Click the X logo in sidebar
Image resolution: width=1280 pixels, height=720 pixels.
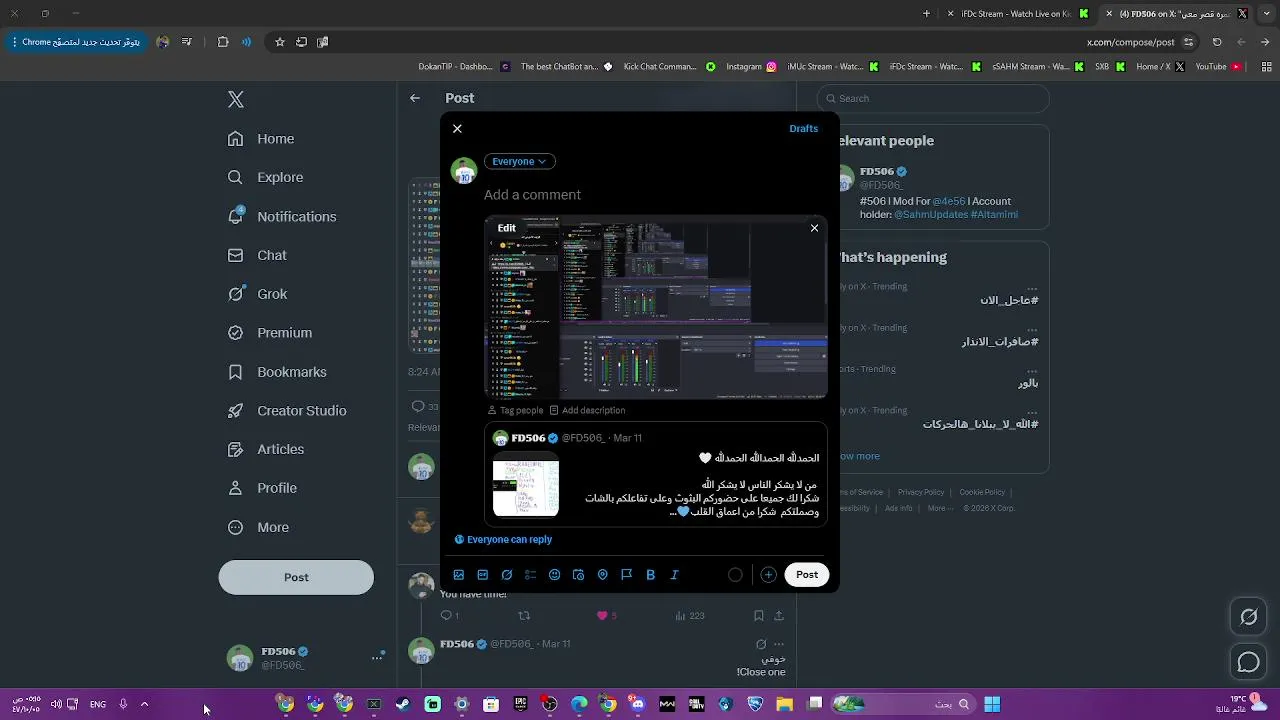236,99
